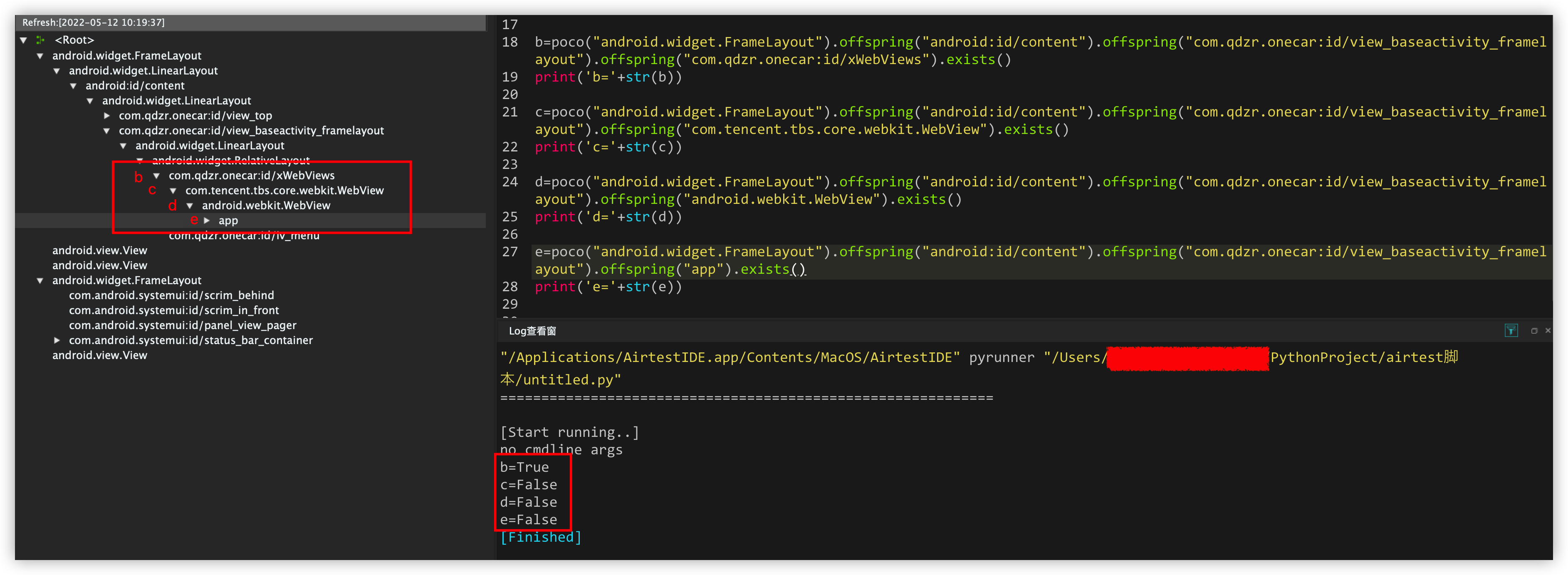Click the [Finished] log line
Screen dimensions: 1568x575
pos(541,537)
